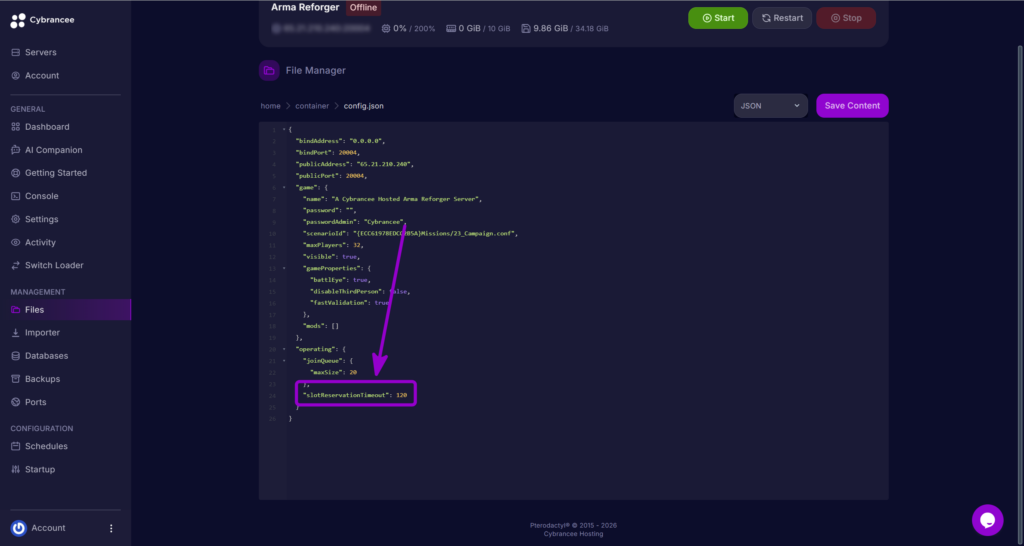This screenshot has width=1024, height=546.
Task: Click the "slotReservationTimeout": 120 line
Action: coord(355,395)
